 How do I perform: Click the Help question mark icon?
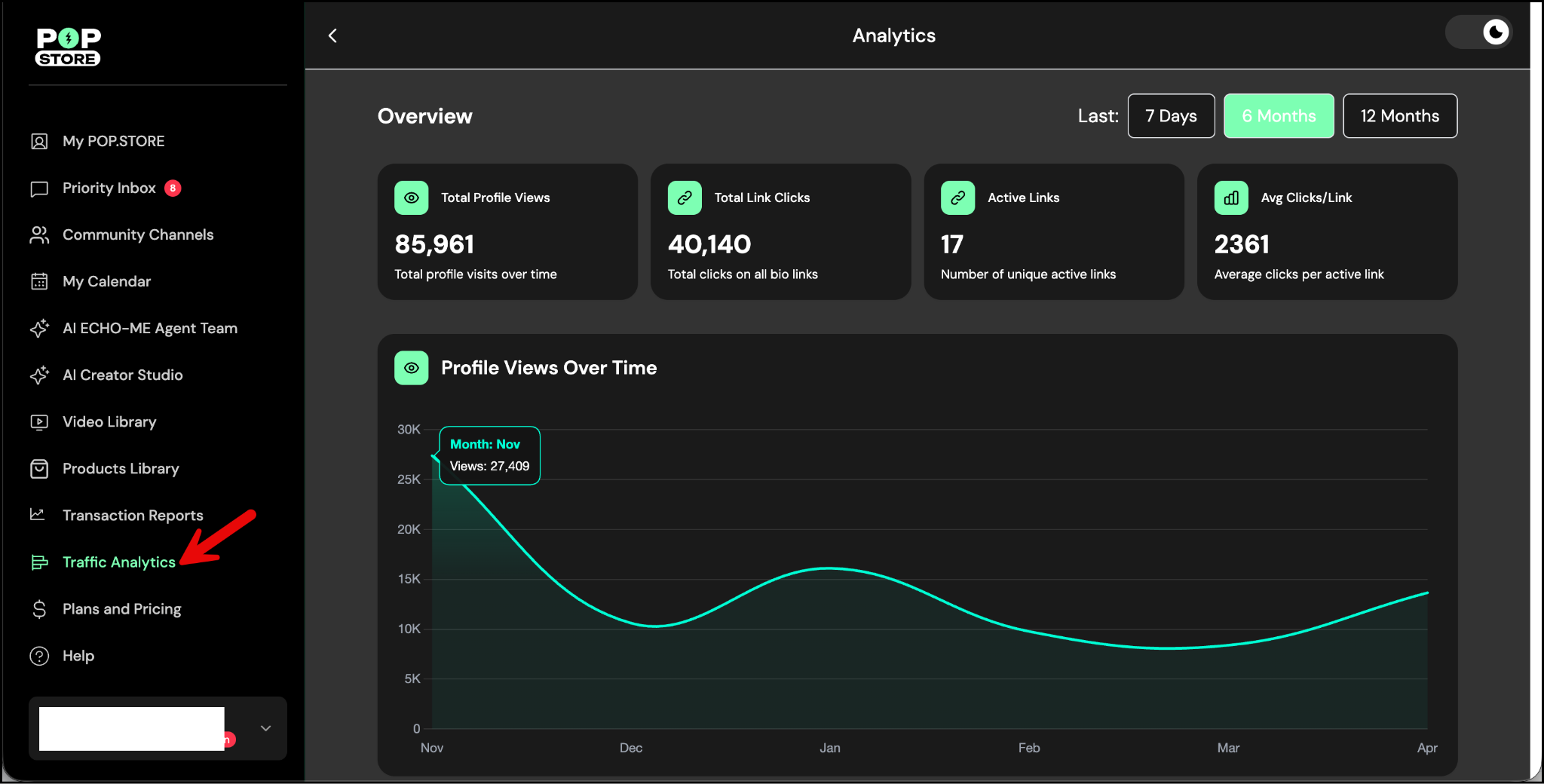point(39,656)
